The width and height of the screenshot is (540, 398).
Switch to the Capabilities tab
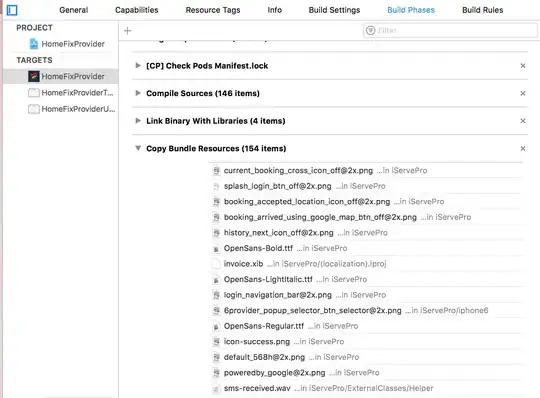click(137, 10)
